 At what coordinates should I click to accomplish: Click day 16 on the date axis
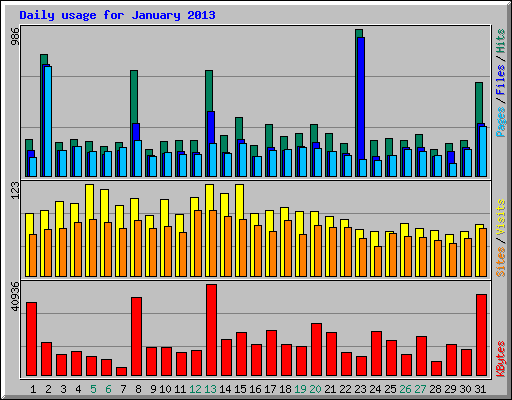pos(255,389)
